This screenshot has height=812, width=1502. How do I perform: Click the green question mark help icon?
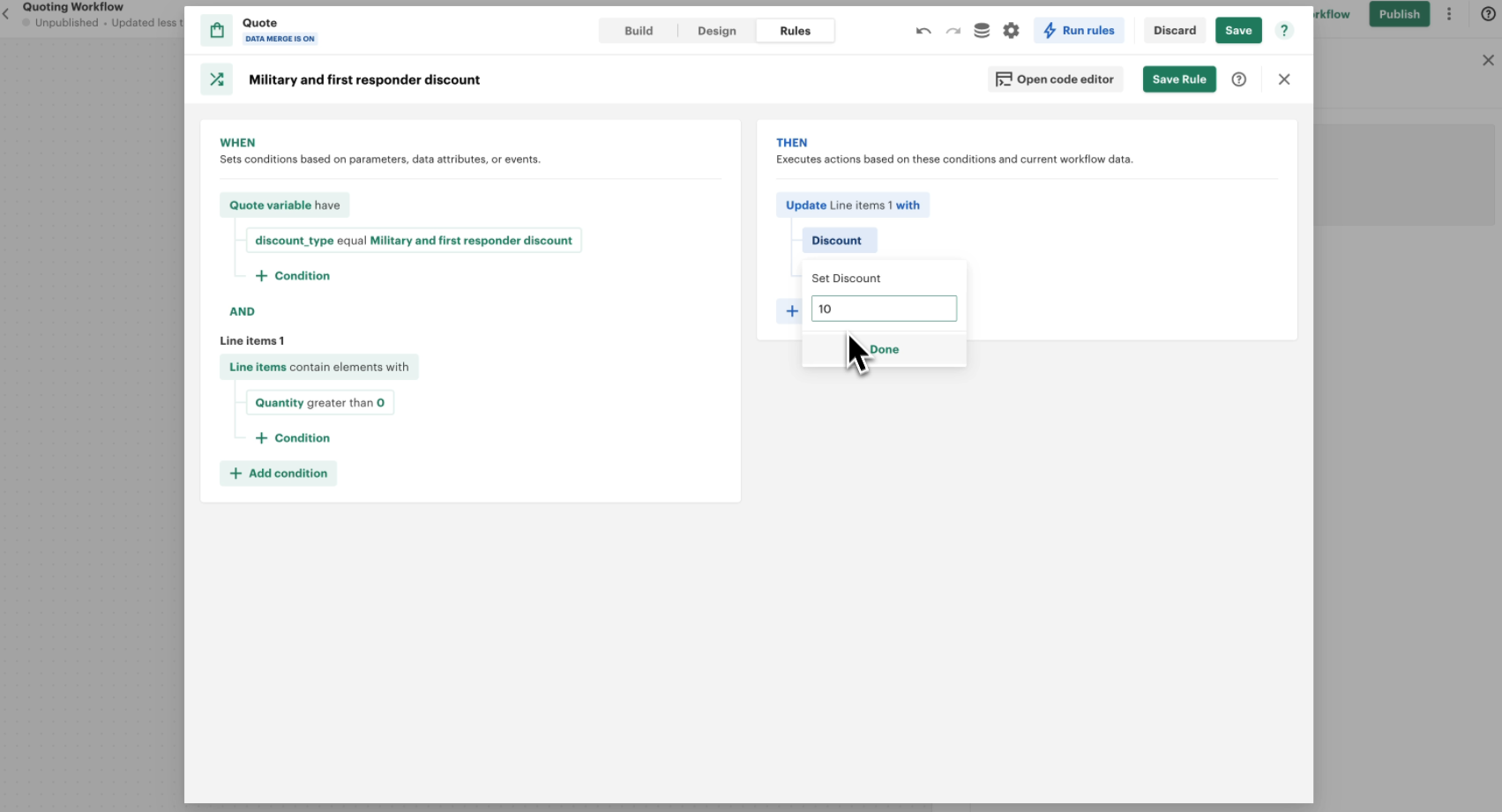[1284, 31]
